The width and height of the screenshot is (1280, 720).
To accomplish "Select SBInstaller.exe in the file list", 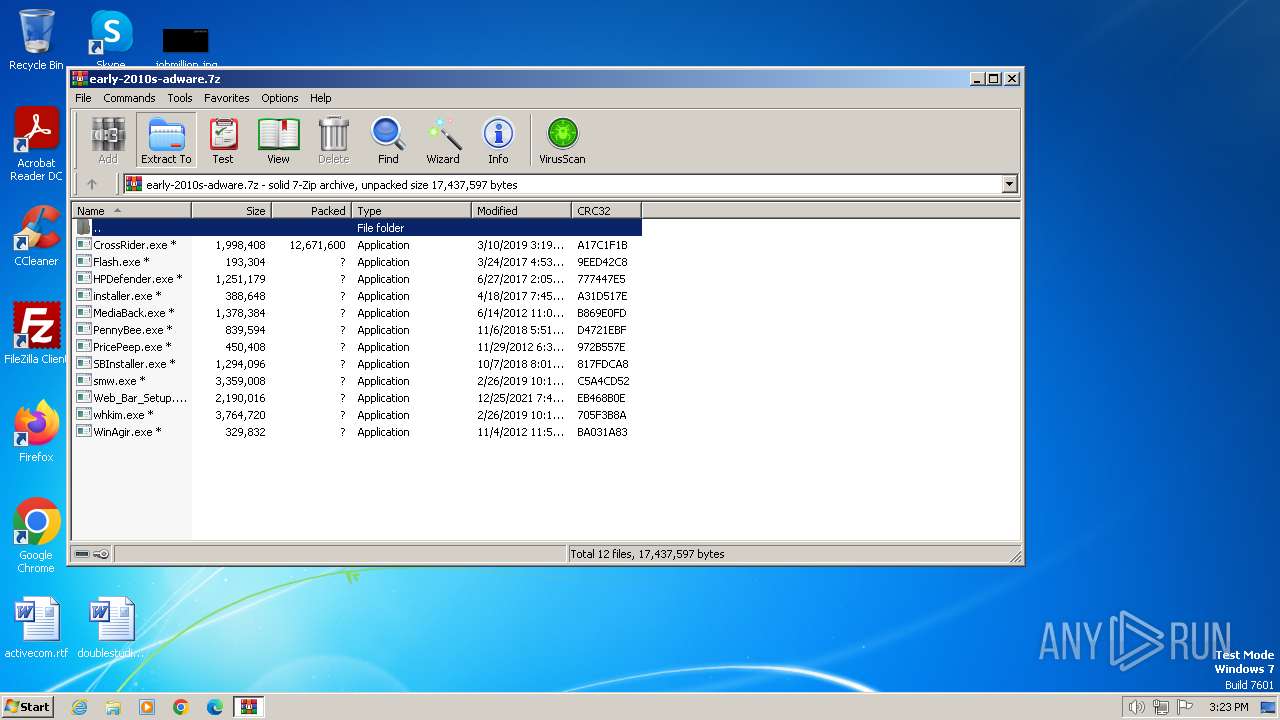I will tap(357, 364).
